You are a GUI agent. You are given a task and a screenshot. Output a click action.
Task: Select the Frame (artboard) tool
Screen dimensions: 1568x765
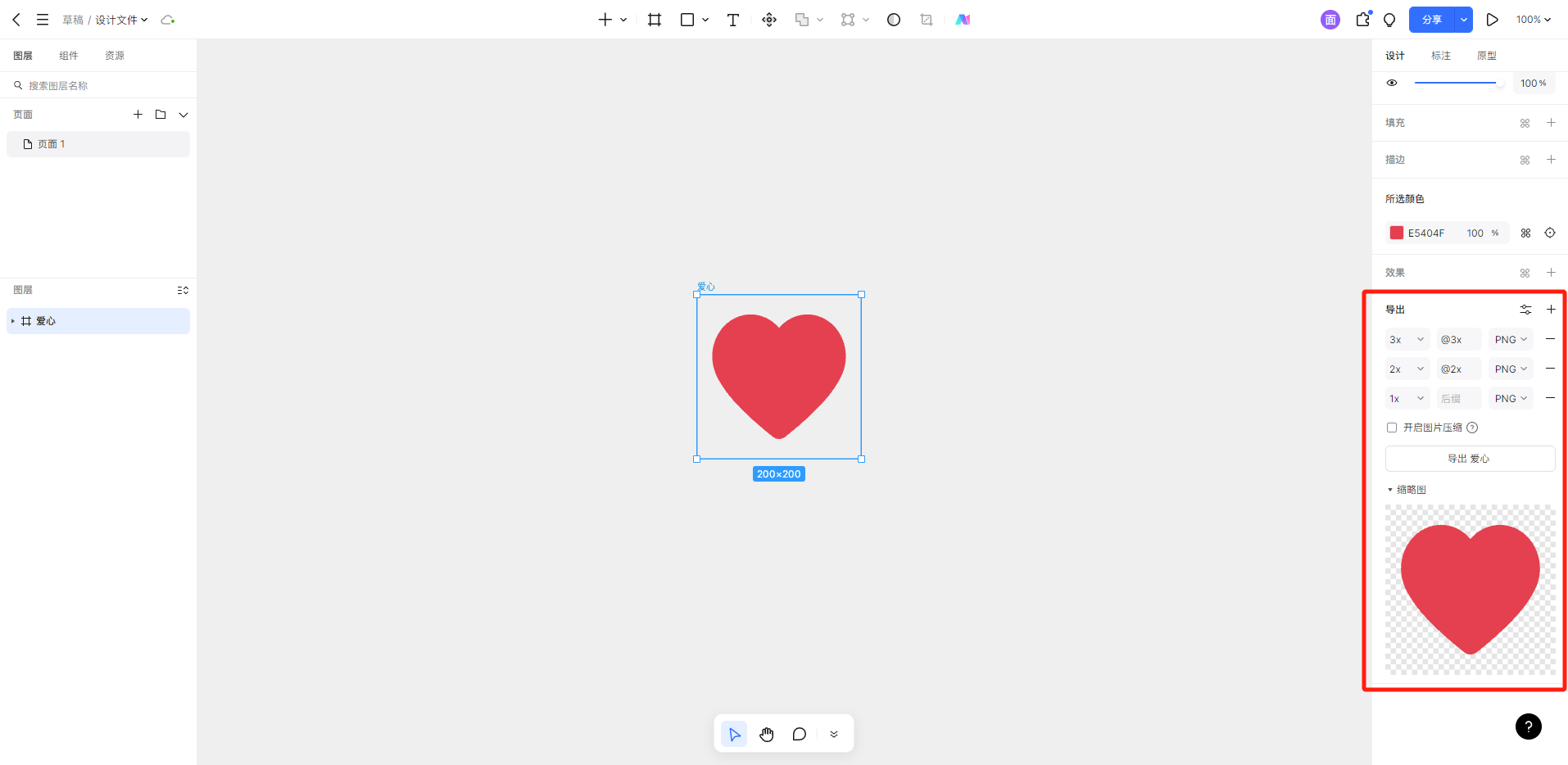tap(655, 20)
